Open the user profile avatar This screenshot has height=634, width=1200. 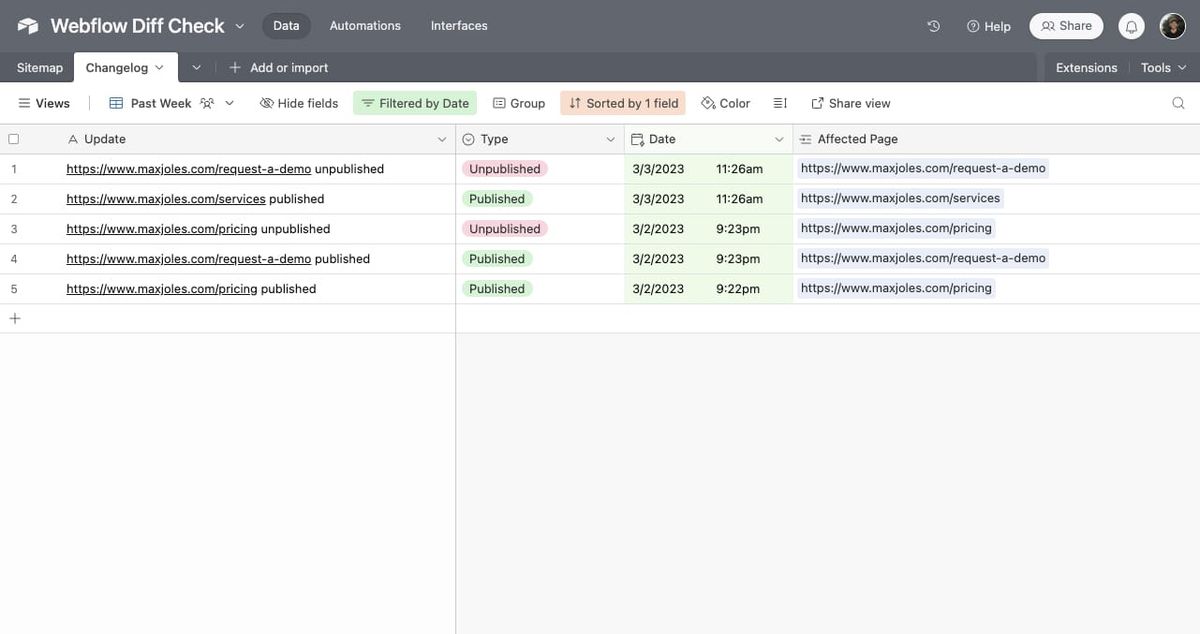[x=1173, y=26]
